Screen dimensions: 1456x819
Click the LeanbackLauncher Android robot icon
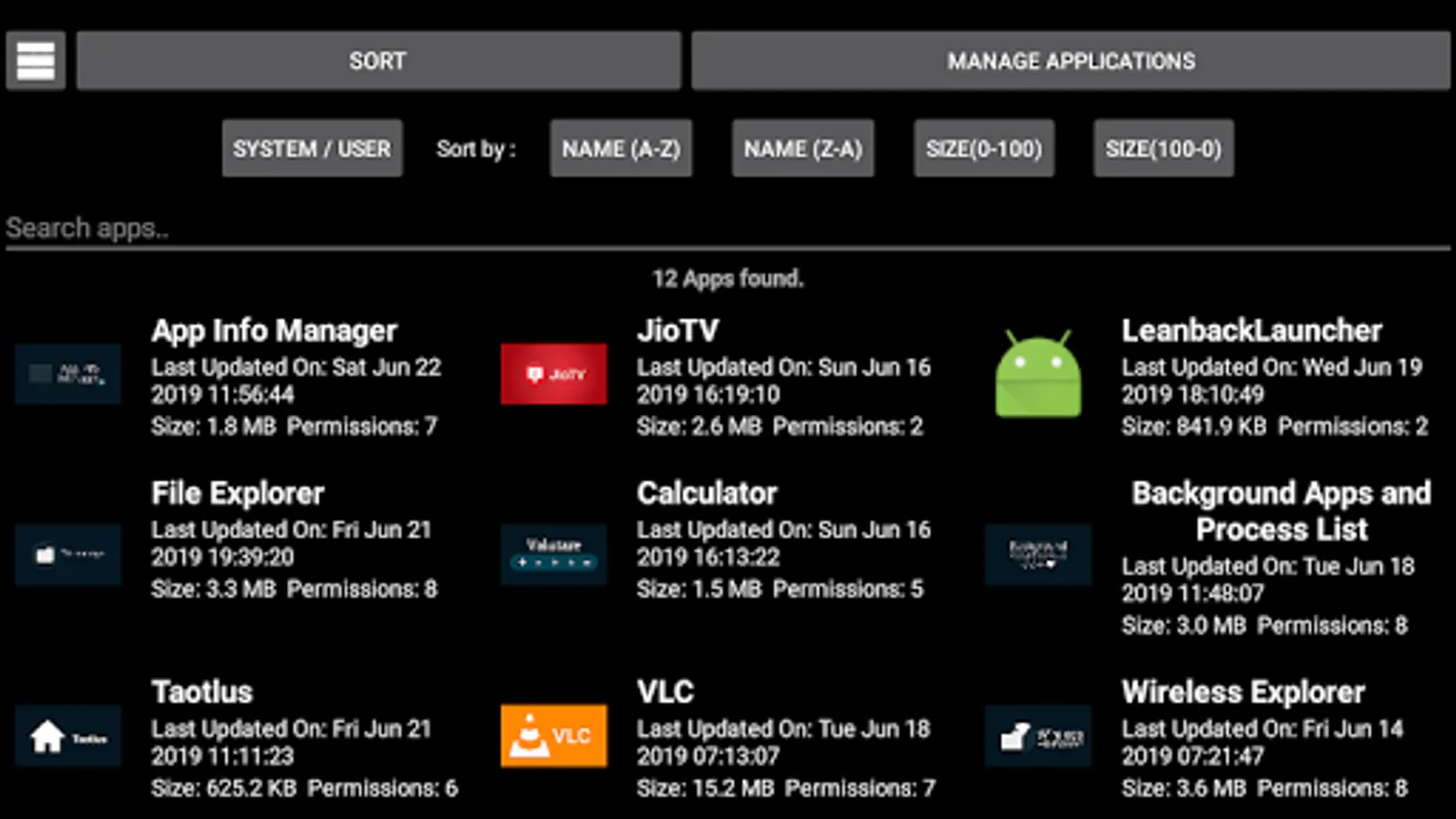click(x=1038, y=374)
